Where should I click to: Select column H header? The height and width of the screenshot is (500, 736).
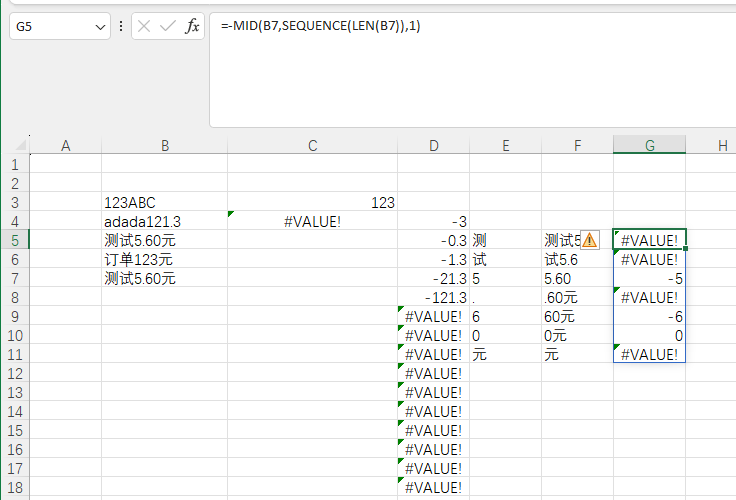(711, 145)
